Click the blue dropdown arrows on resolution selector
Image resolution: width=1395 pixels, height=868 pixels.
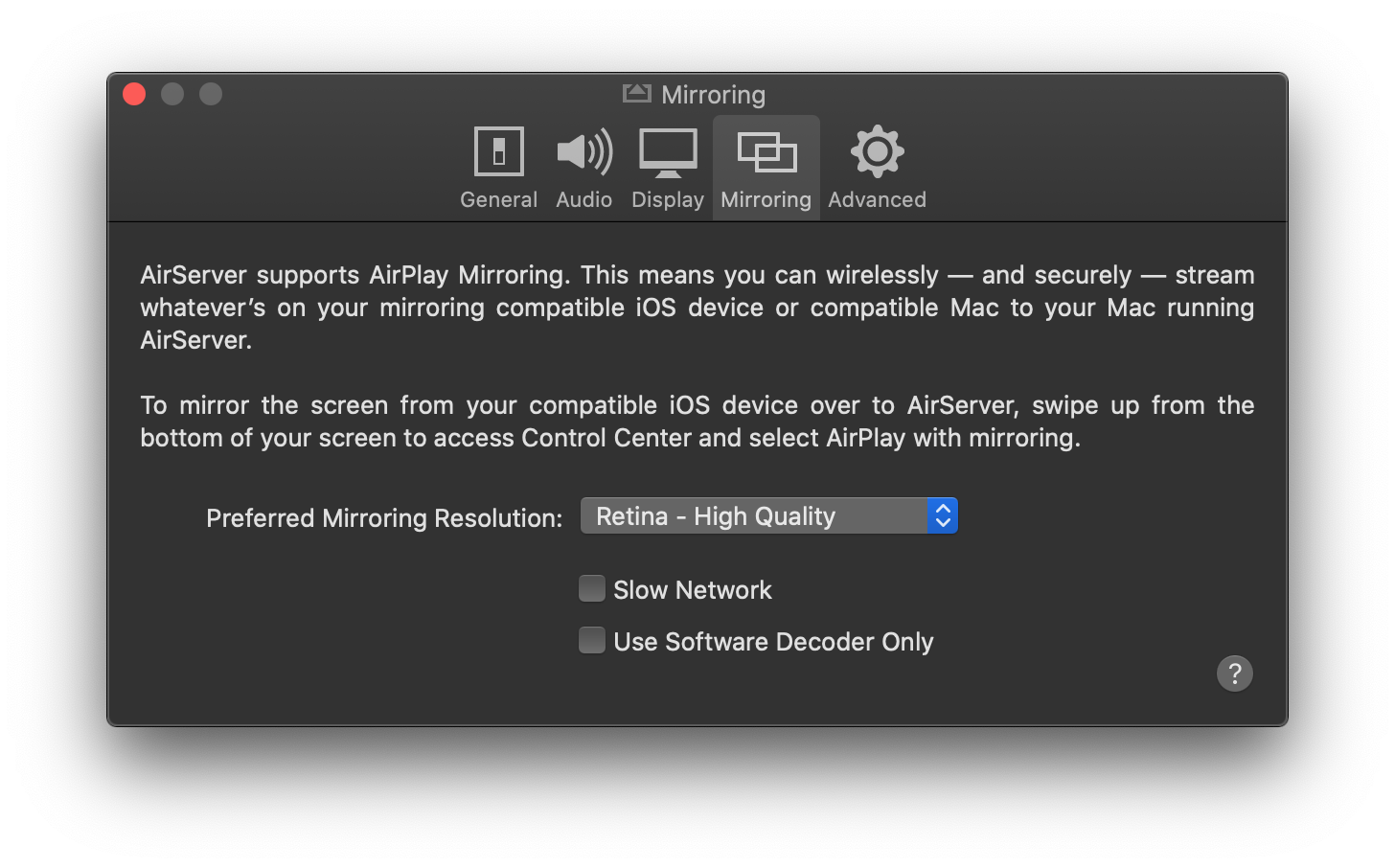point(943,516)
